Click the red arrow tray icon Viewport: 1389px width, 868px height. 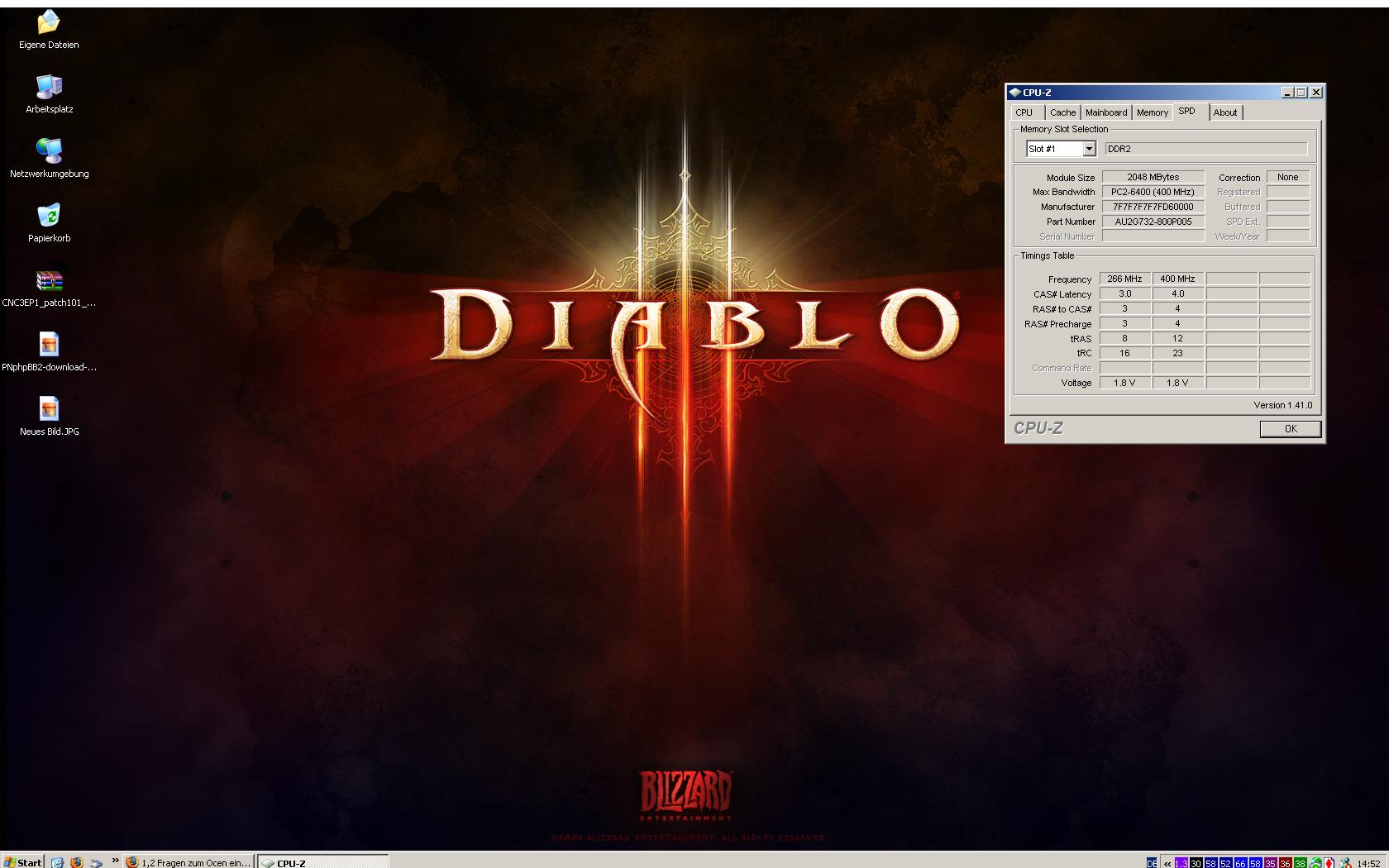(1329, 862)
